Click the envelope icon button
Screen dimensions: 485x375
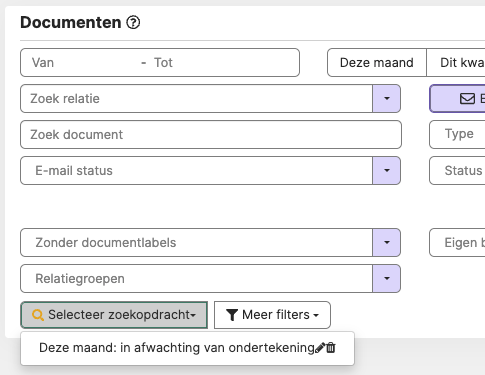coord(457,99)
